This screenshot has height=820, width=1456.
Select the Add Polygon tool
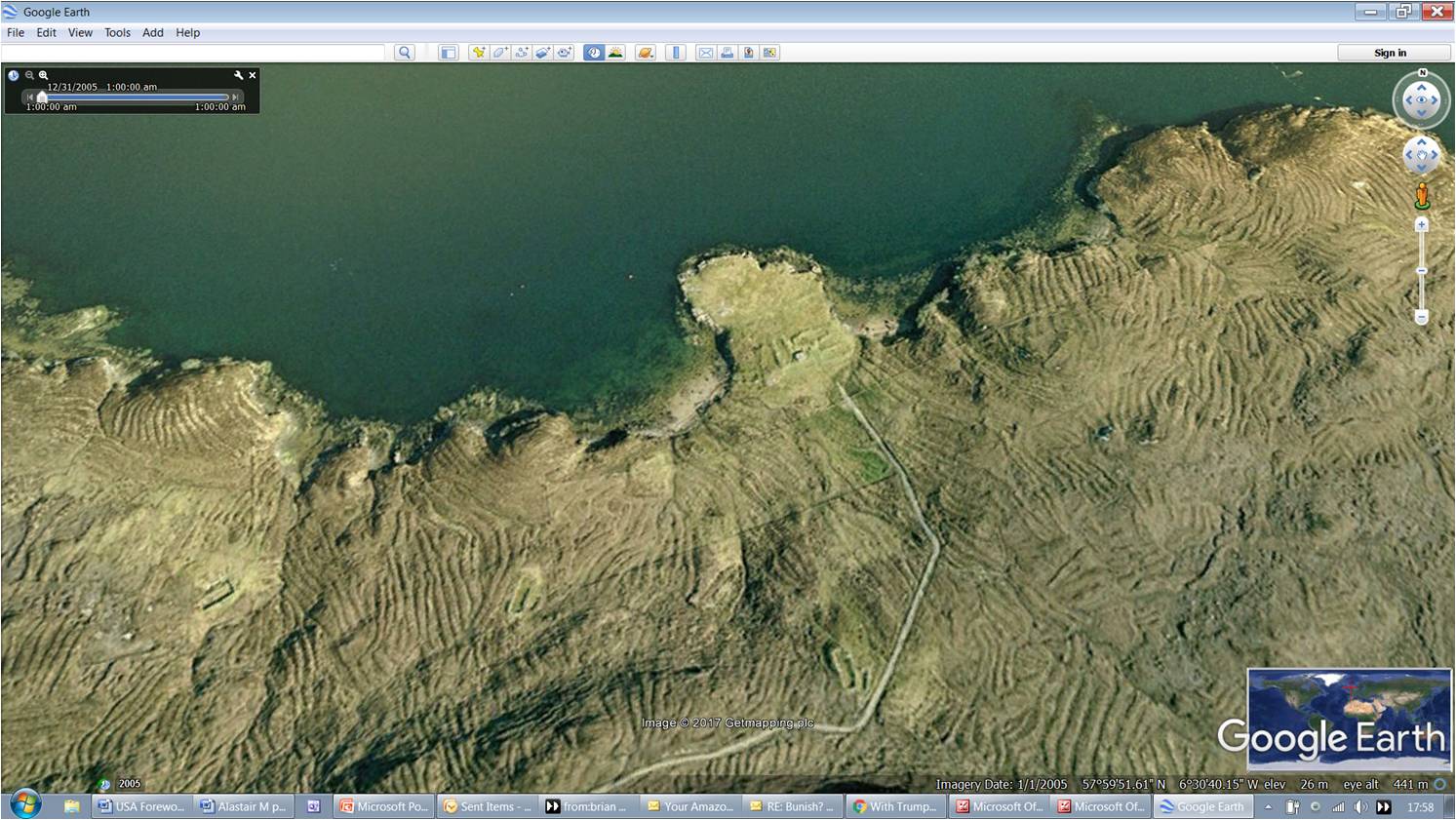coord(499,53)
